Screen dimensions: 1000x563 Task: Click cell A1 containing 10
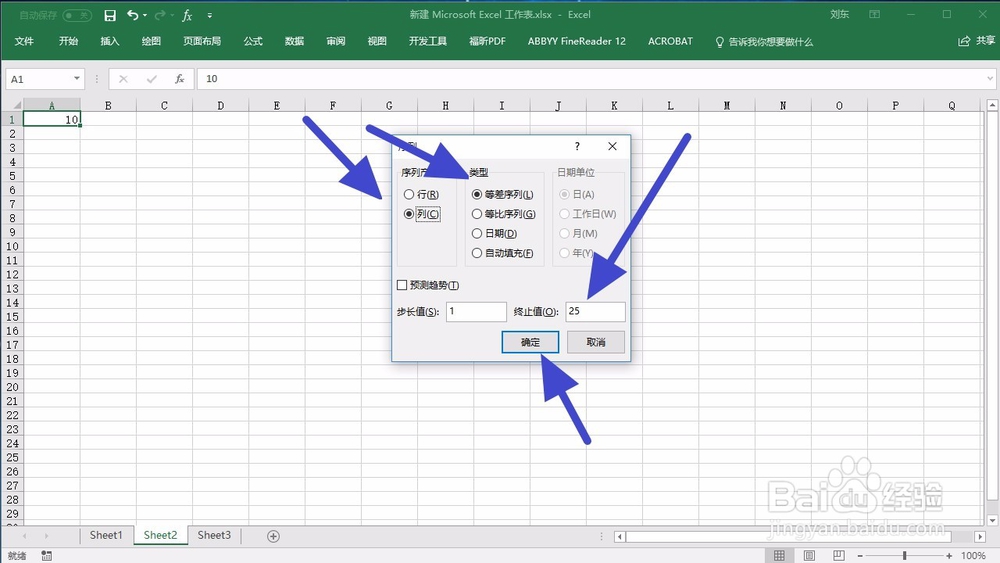pos(52,119)
